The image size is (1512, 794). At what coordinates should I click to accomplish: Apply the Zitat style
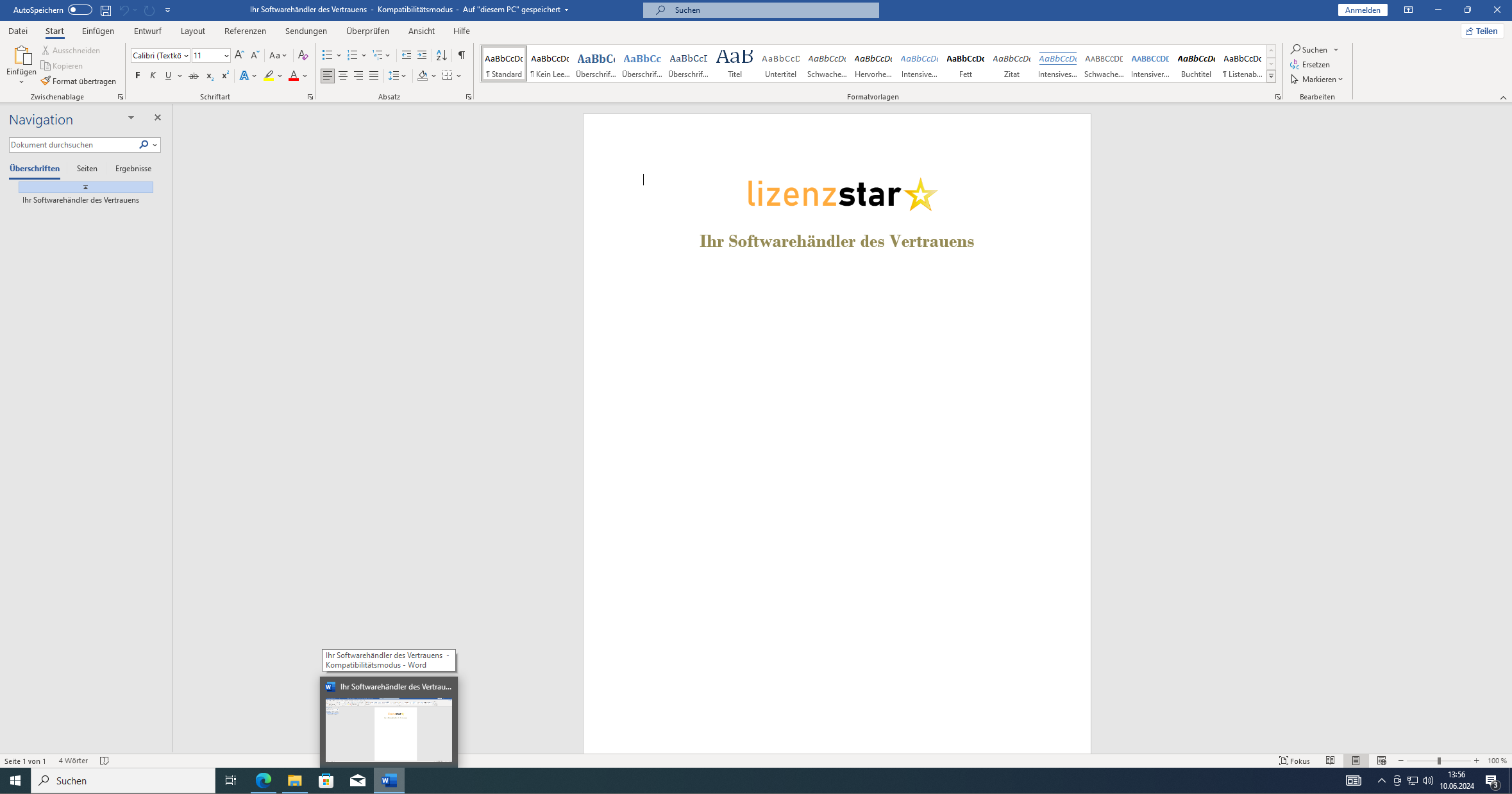(1011, 63)
